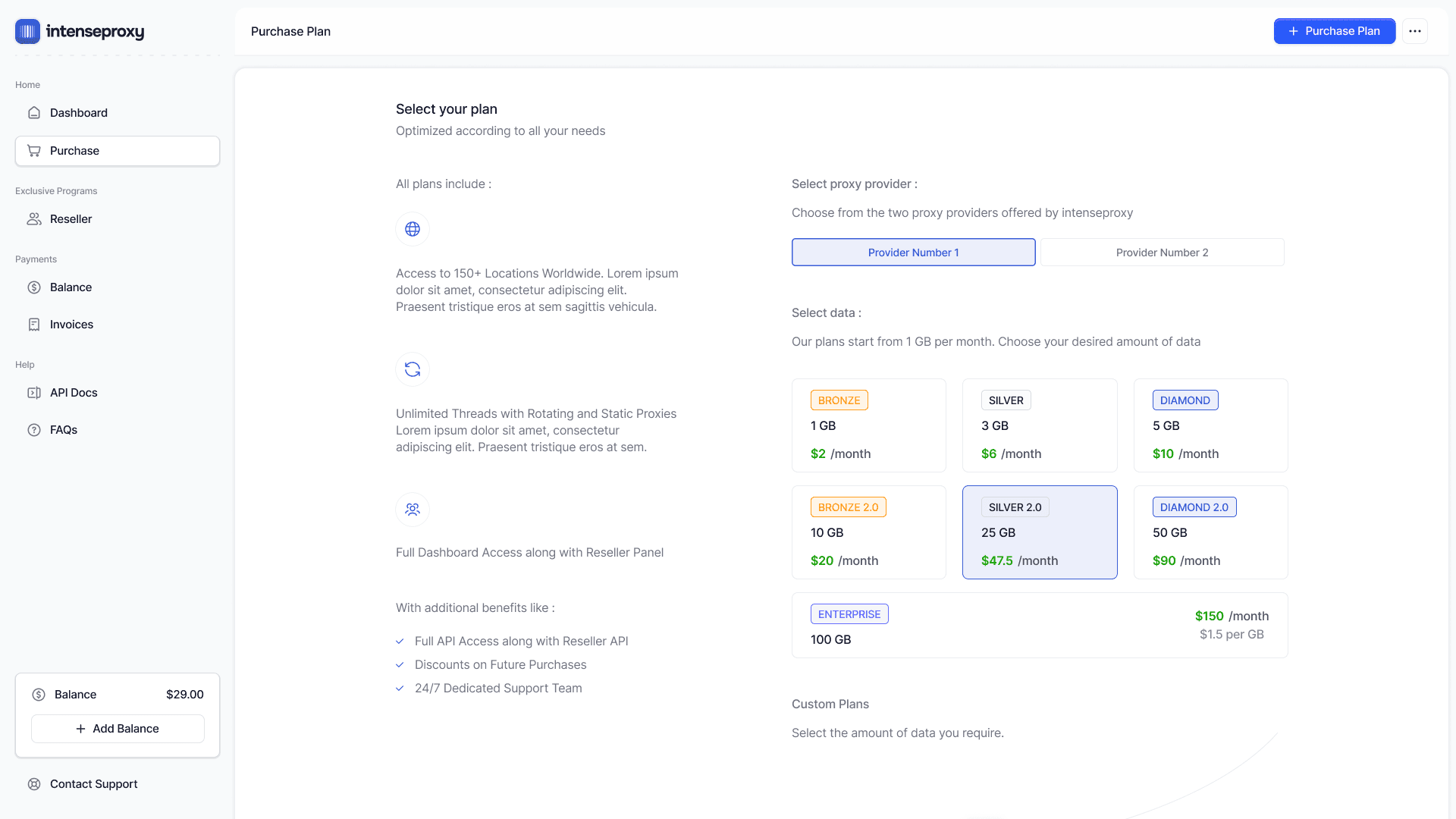Select the Provider Number 1 tab
1456x819 pixels.
(913, 253)
